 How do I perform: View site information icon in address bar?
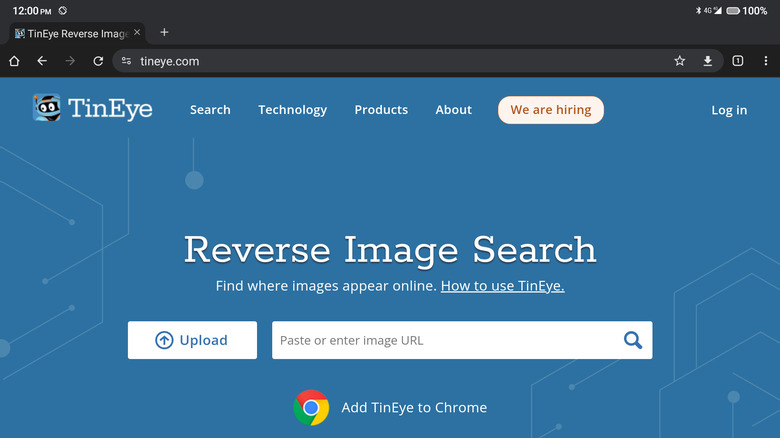point(126,61)
